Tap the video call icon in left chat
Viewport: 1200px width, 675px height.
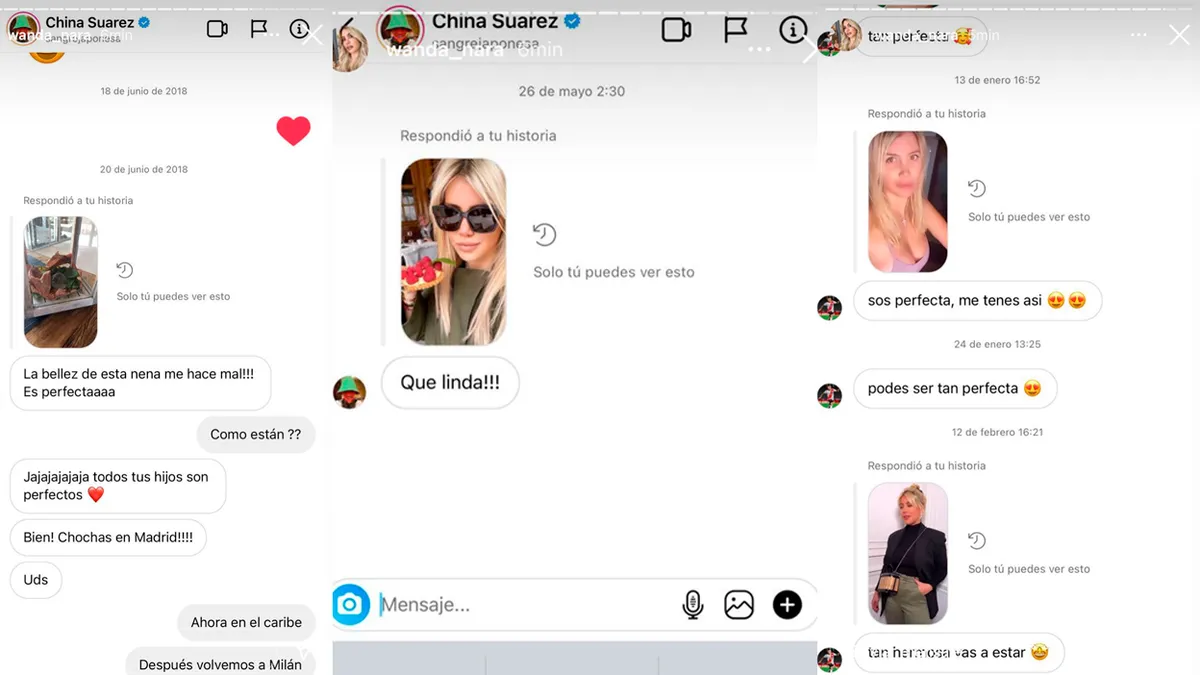[217, 29]
